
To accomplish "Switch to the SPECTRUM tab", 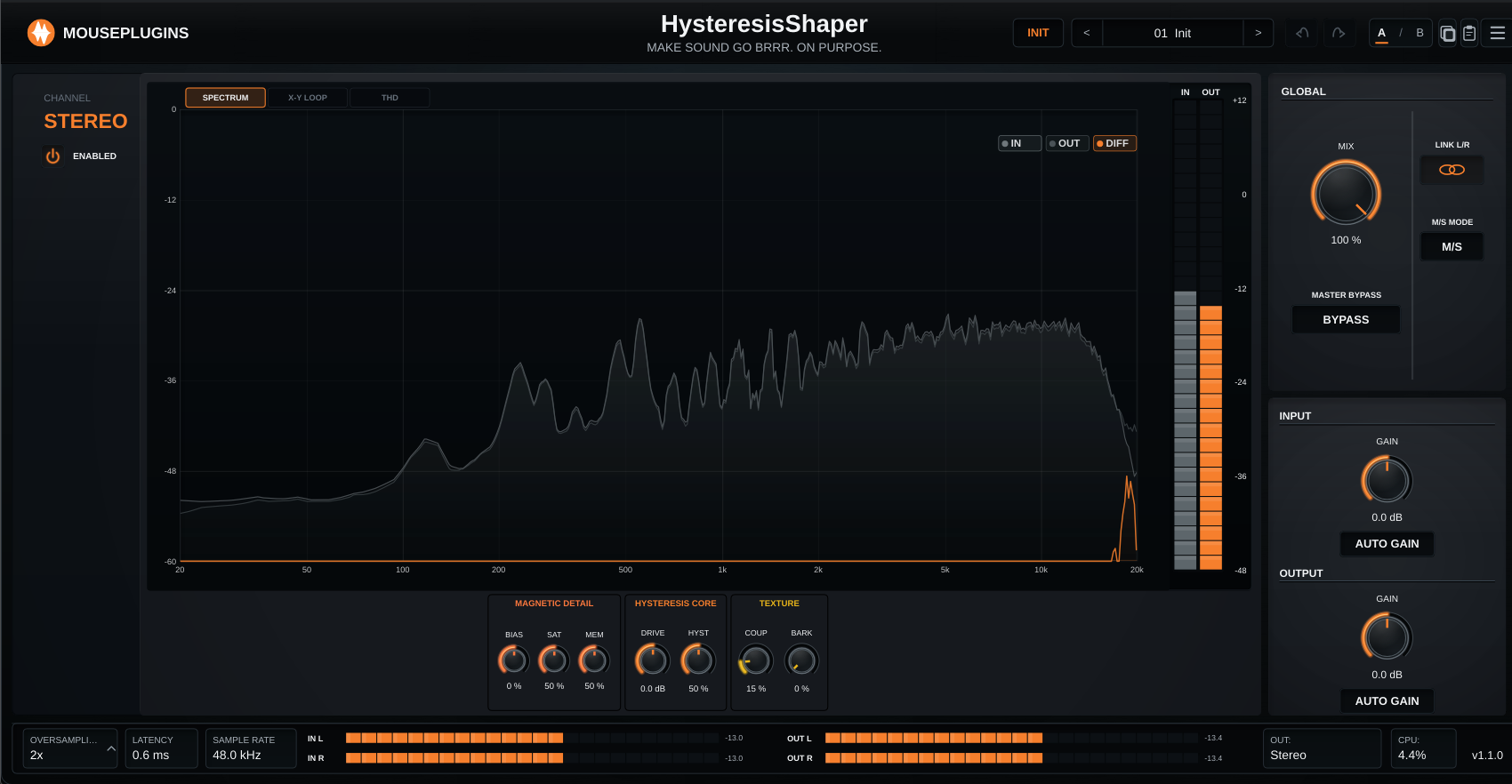I will [225, 98].
